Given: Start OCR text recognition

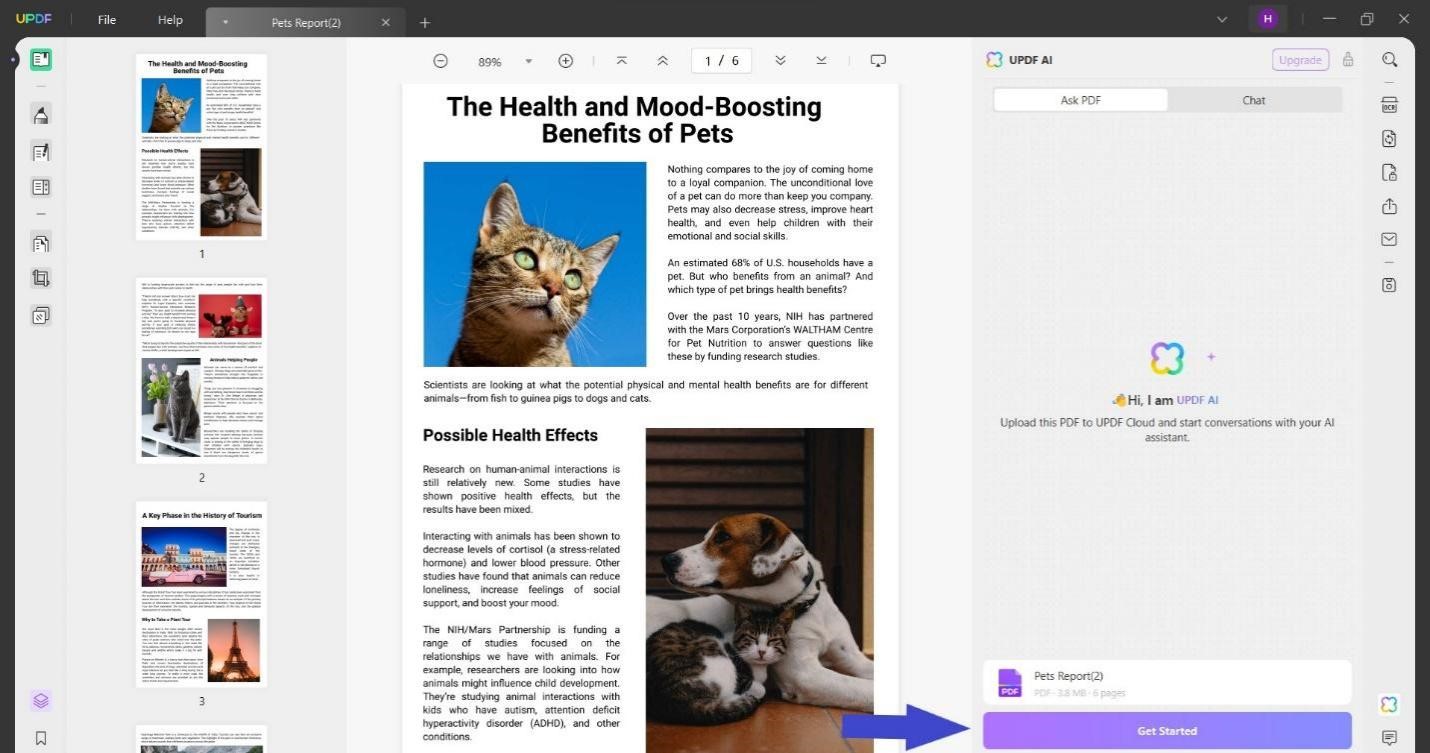Looking at the screenshot, I should pos(1390,104).
